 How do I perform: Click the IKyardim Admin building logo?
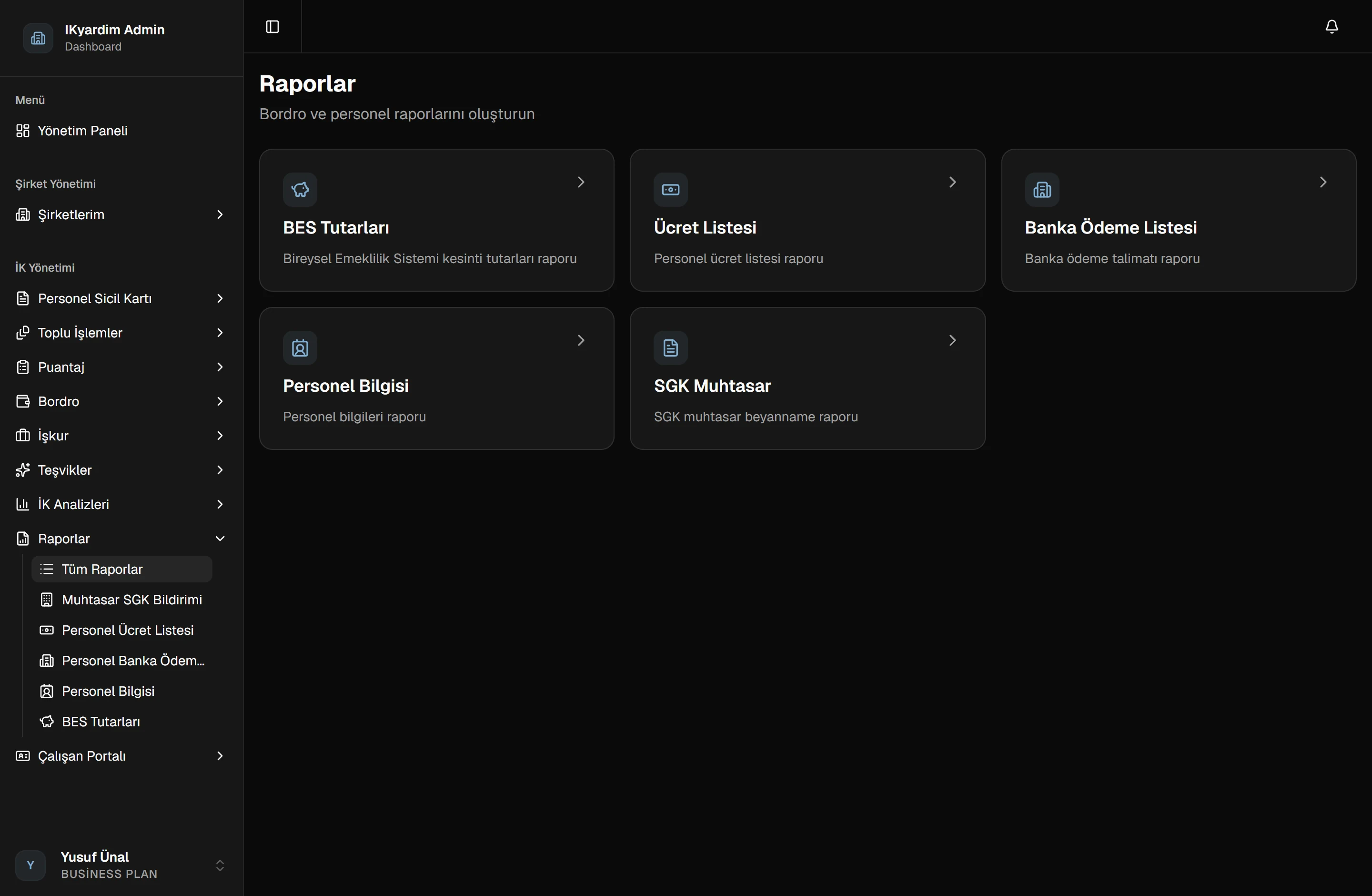(x=38, y=38)
